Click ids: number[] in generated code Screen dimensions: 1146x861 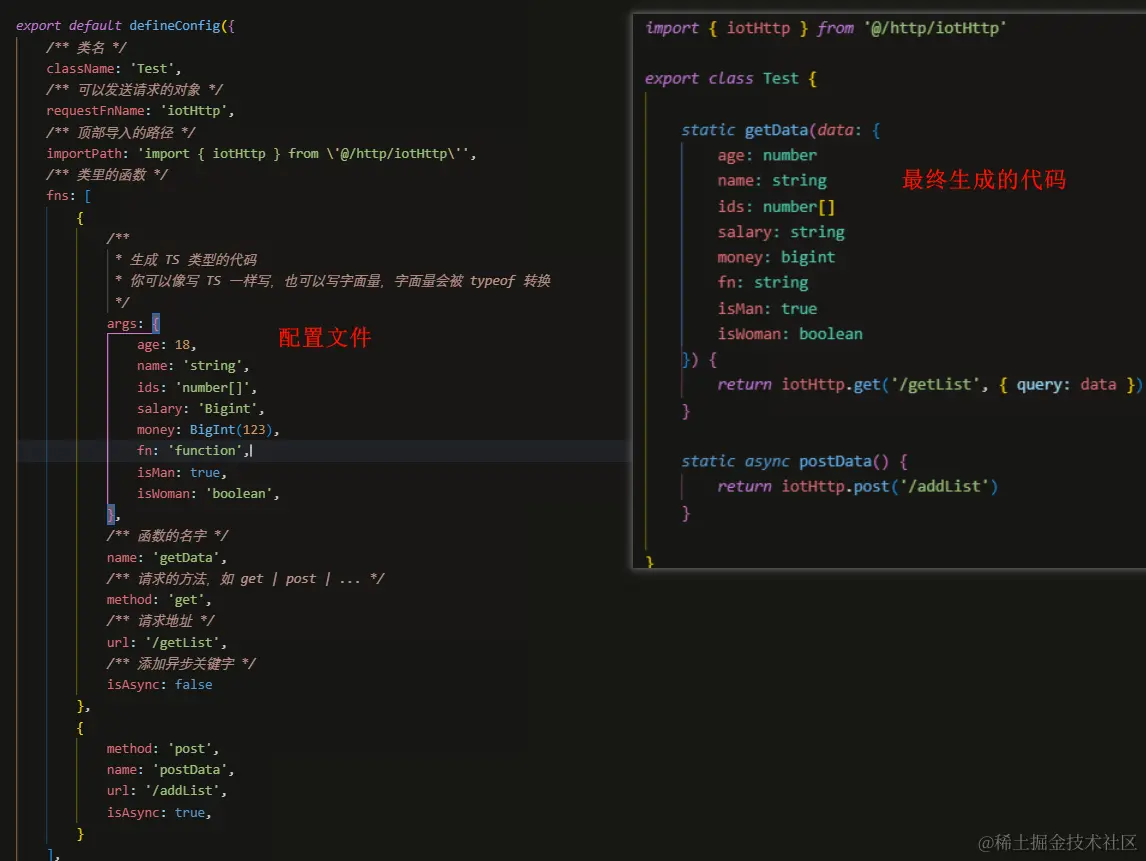tap(776, 207)
